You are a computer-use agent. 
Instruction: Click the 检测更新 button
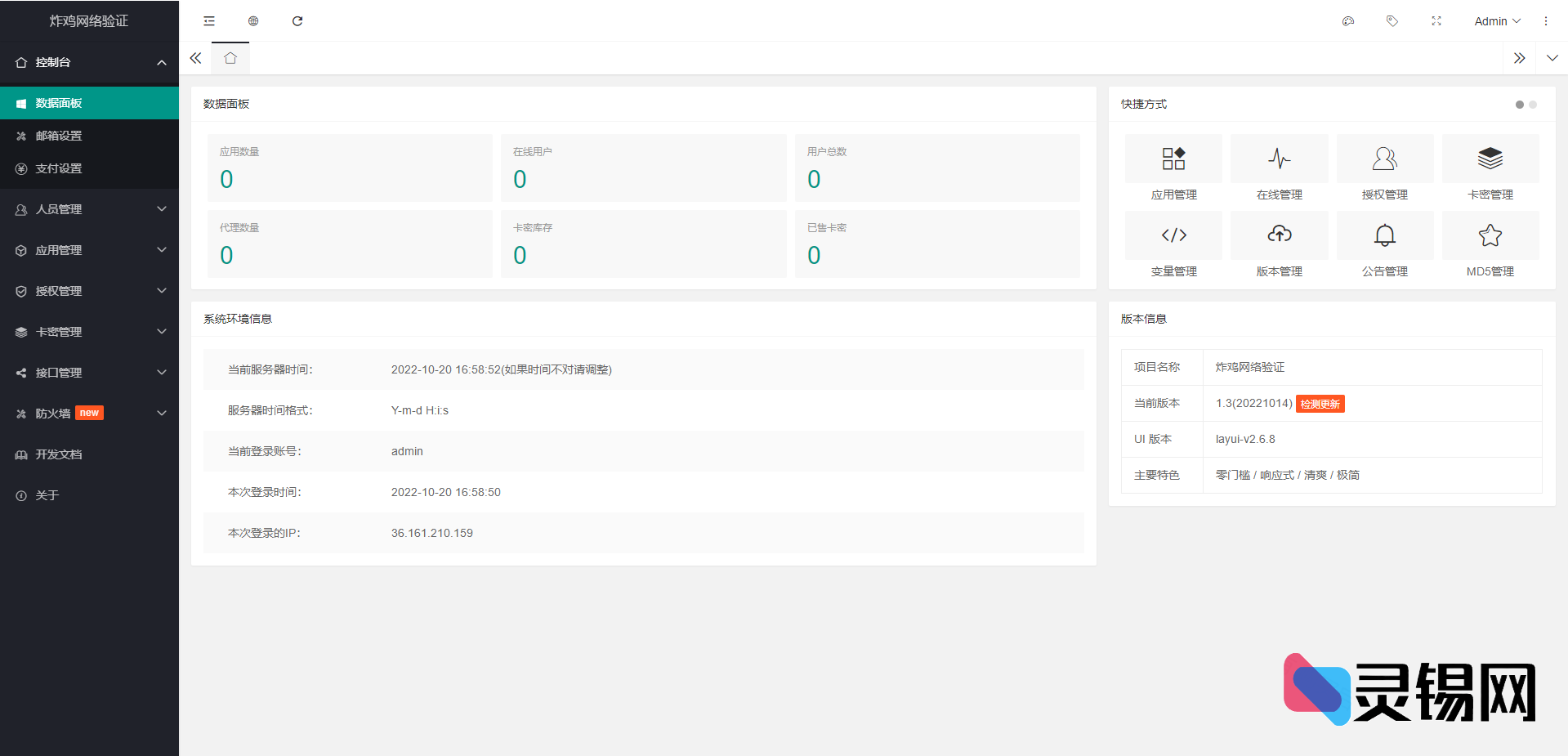pyautogui.click(x=1320, y=404)
